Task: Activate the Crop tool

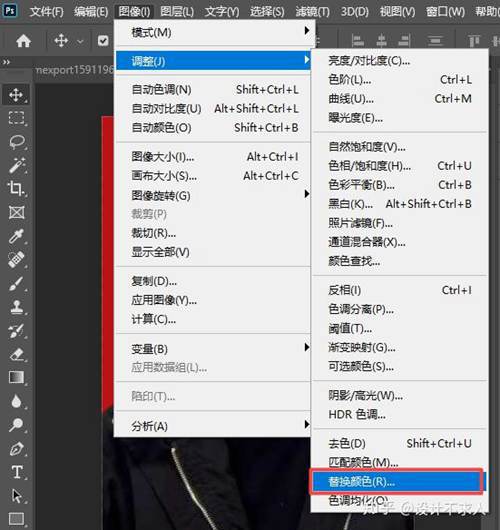Action: pos(16,189)
